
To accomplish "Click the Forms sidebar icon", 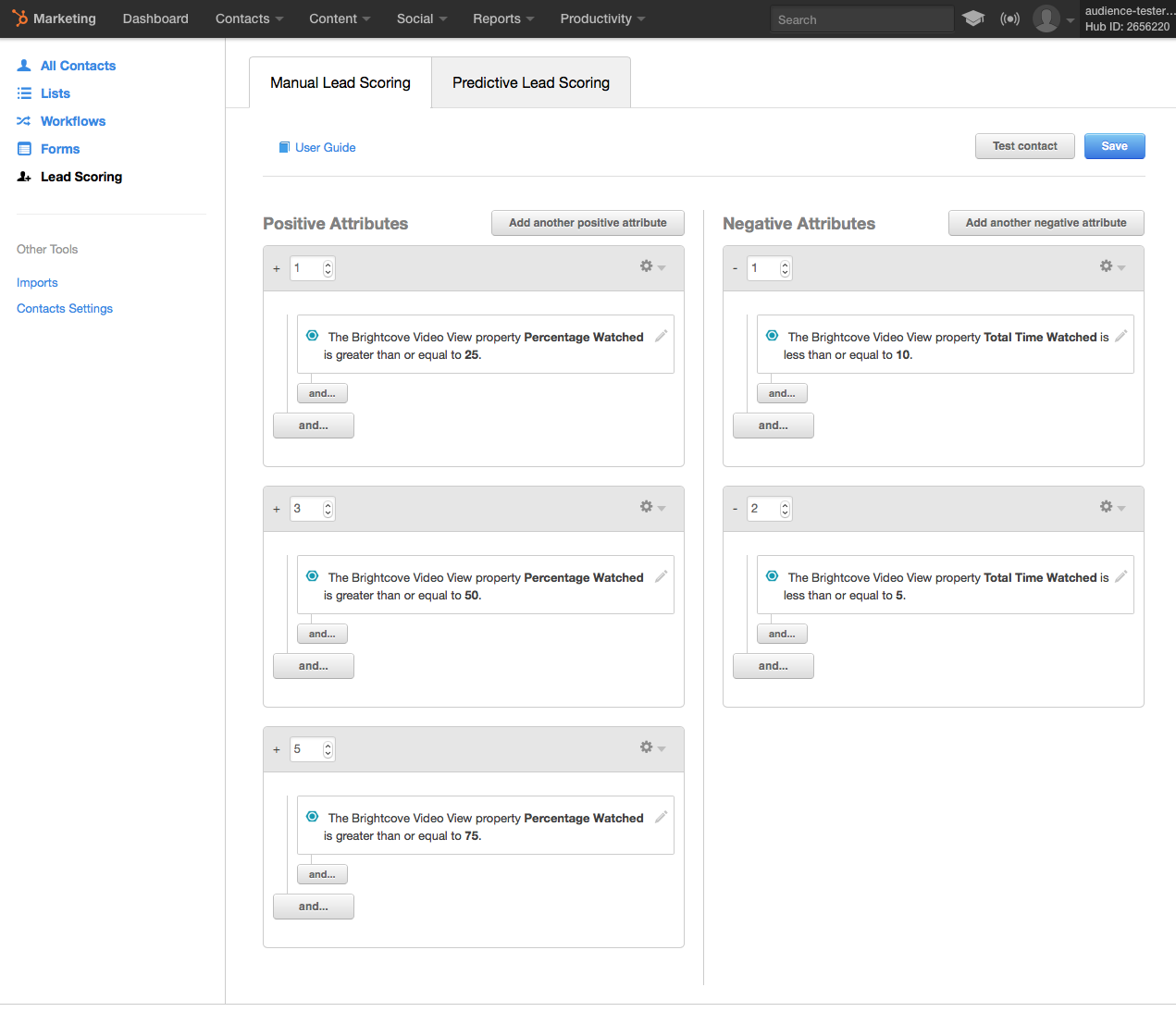I will click(24, 149).
